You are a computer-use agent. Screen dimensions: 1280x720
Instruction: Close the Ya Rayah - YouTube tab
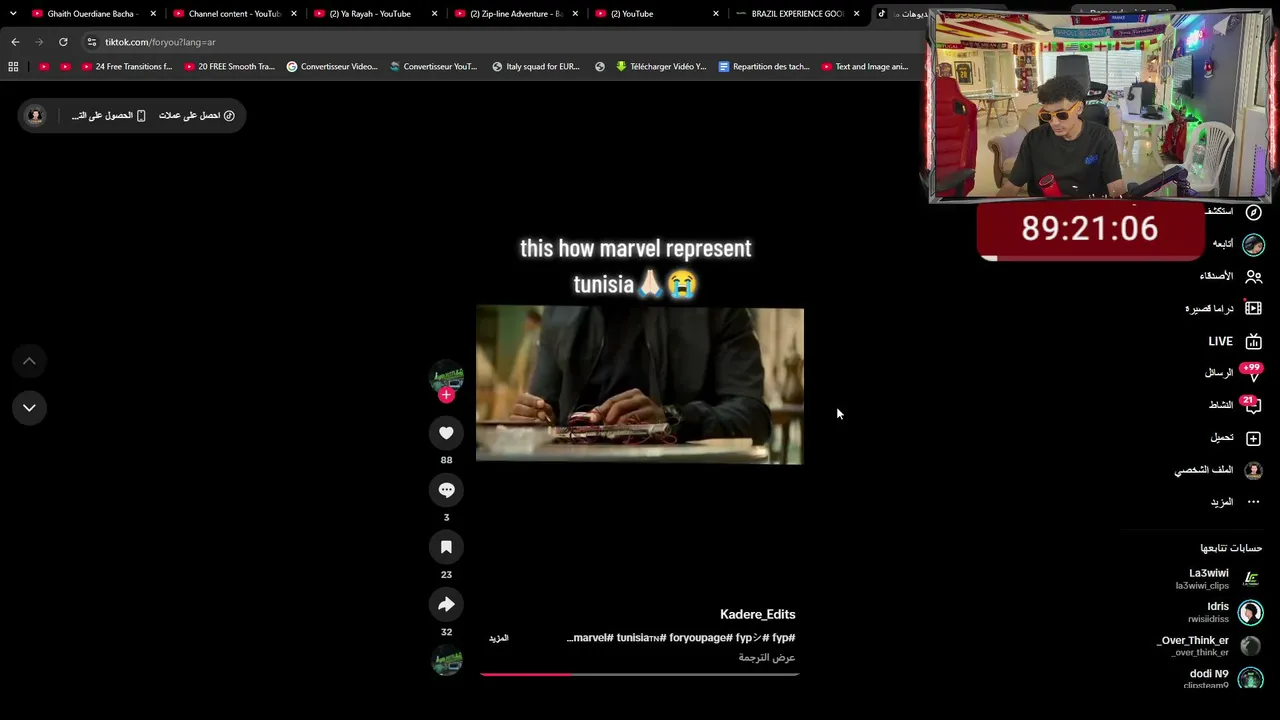point(434,14)
